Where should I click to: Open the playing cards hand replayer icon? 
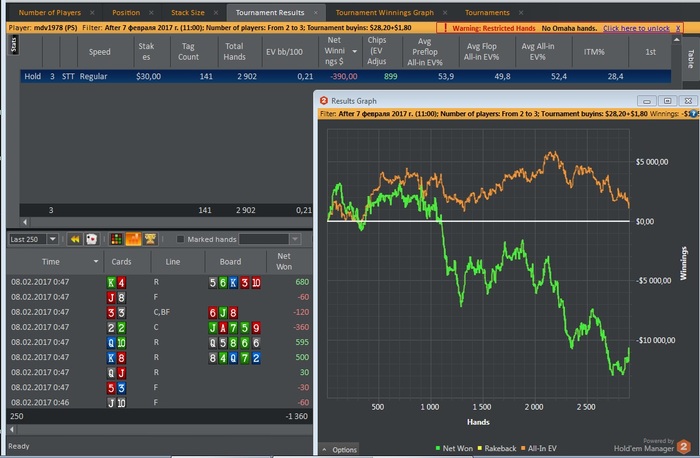point(92,239)
